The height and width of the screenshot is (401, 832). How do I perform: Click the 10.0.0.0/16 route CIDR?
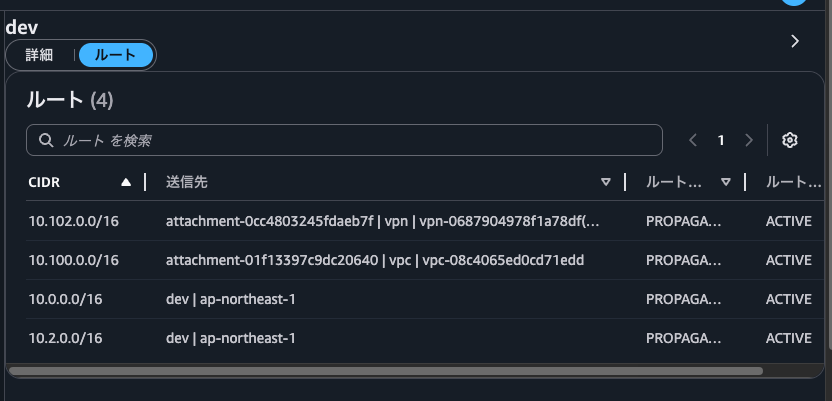click(66, 299)
